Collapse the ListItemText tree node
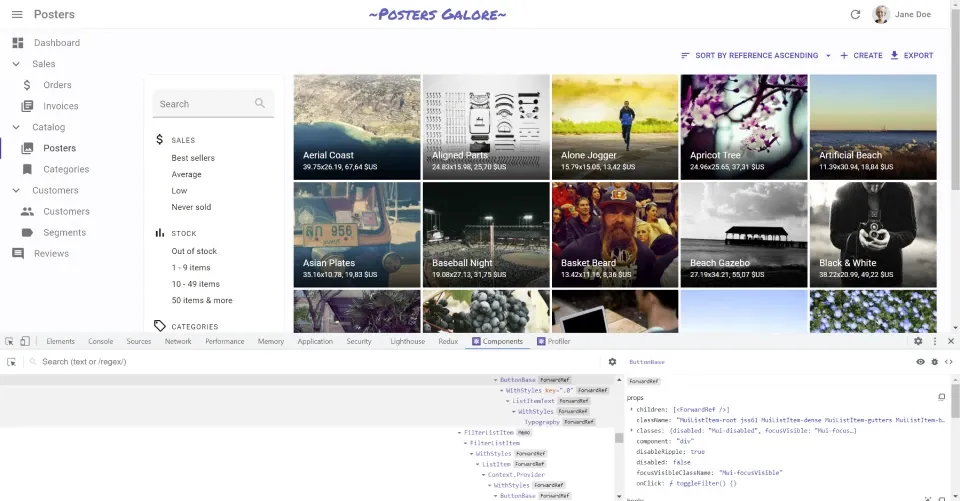This screenshot has width=960, height=501. pos(508,401)
